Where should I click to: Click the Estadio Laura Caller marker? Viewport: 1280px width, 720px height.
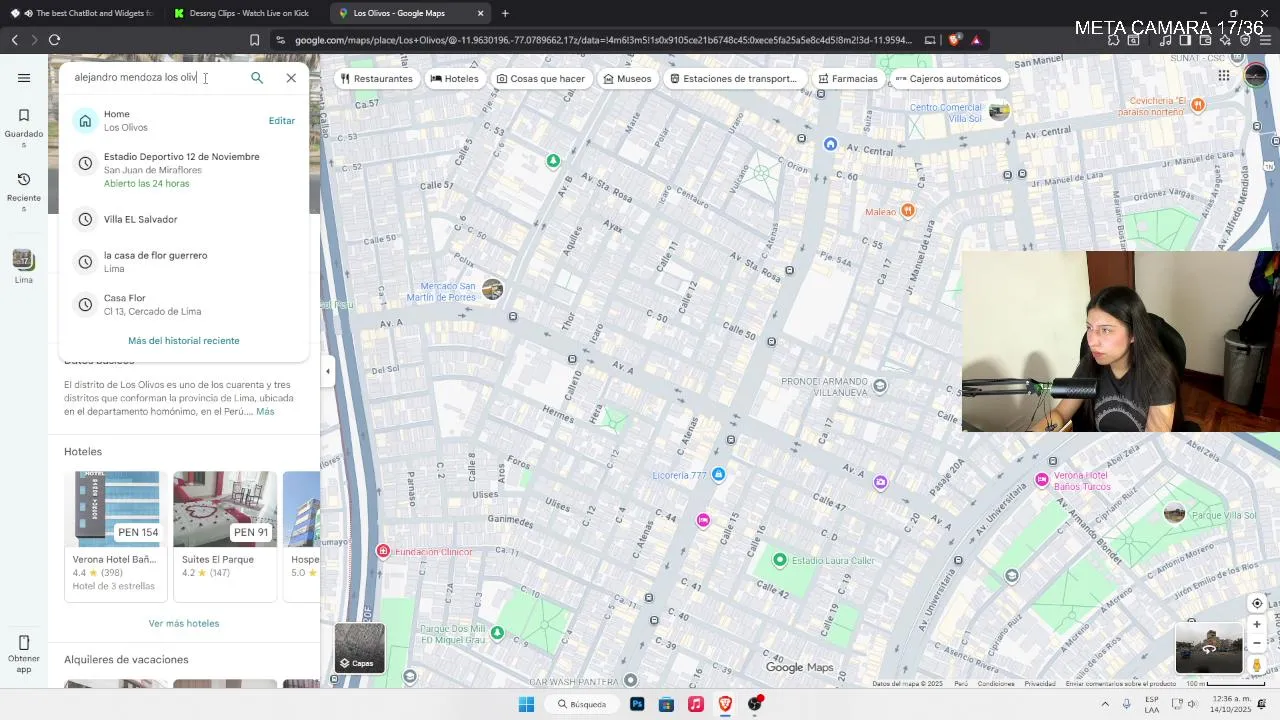point(780,560)
